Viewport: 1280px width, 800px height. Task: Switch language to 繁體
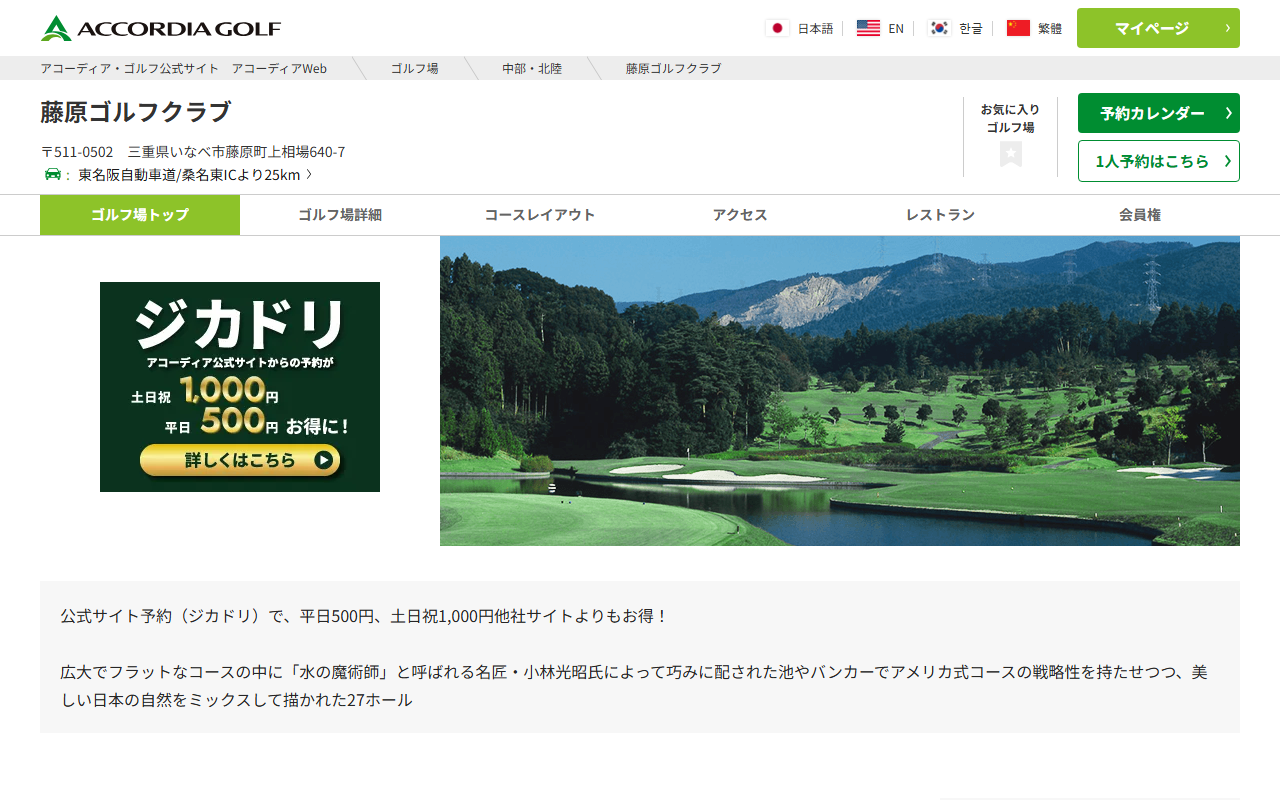pos(1050,28)
